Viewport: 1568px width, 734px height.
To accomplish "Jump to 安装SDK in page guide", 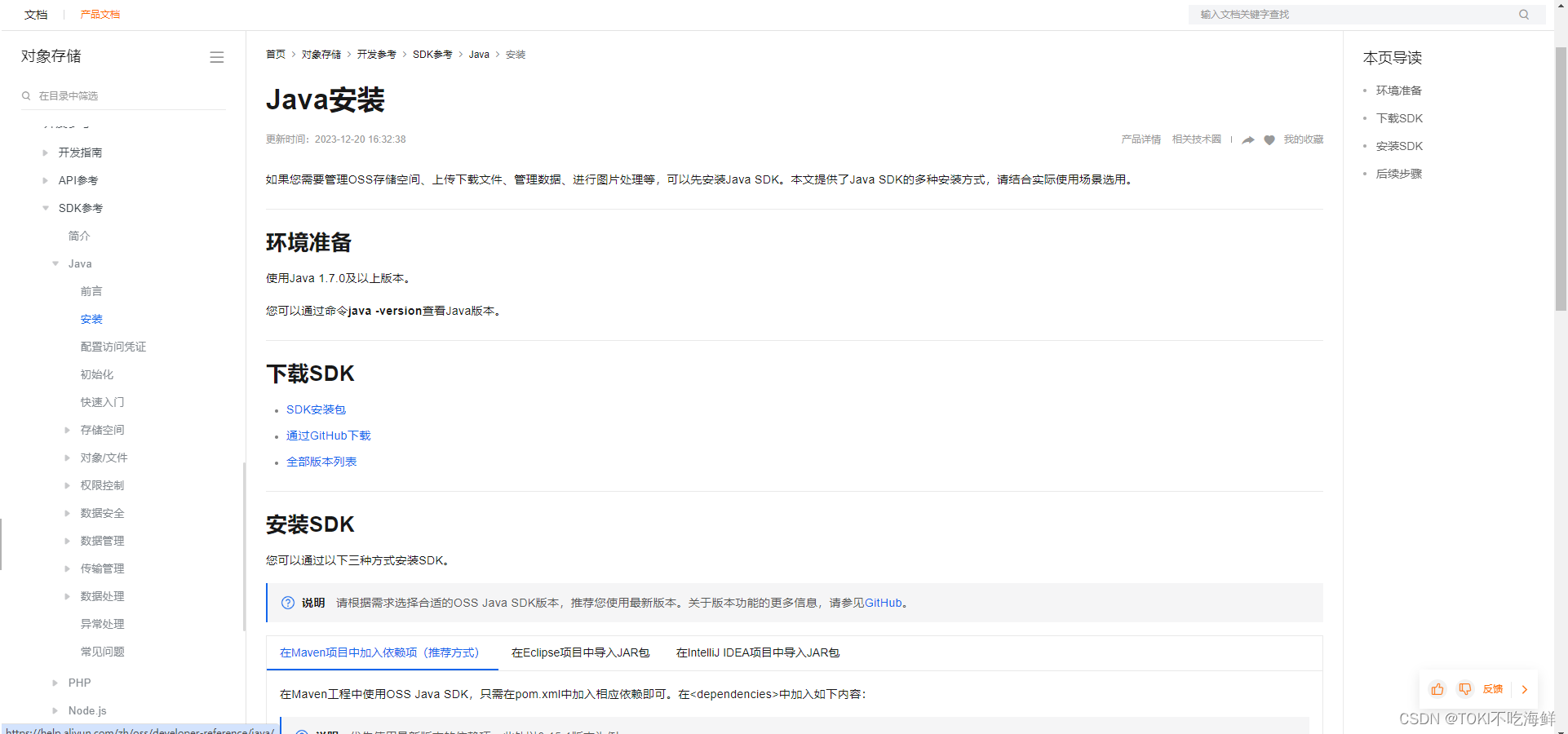I will (1399, 146).
